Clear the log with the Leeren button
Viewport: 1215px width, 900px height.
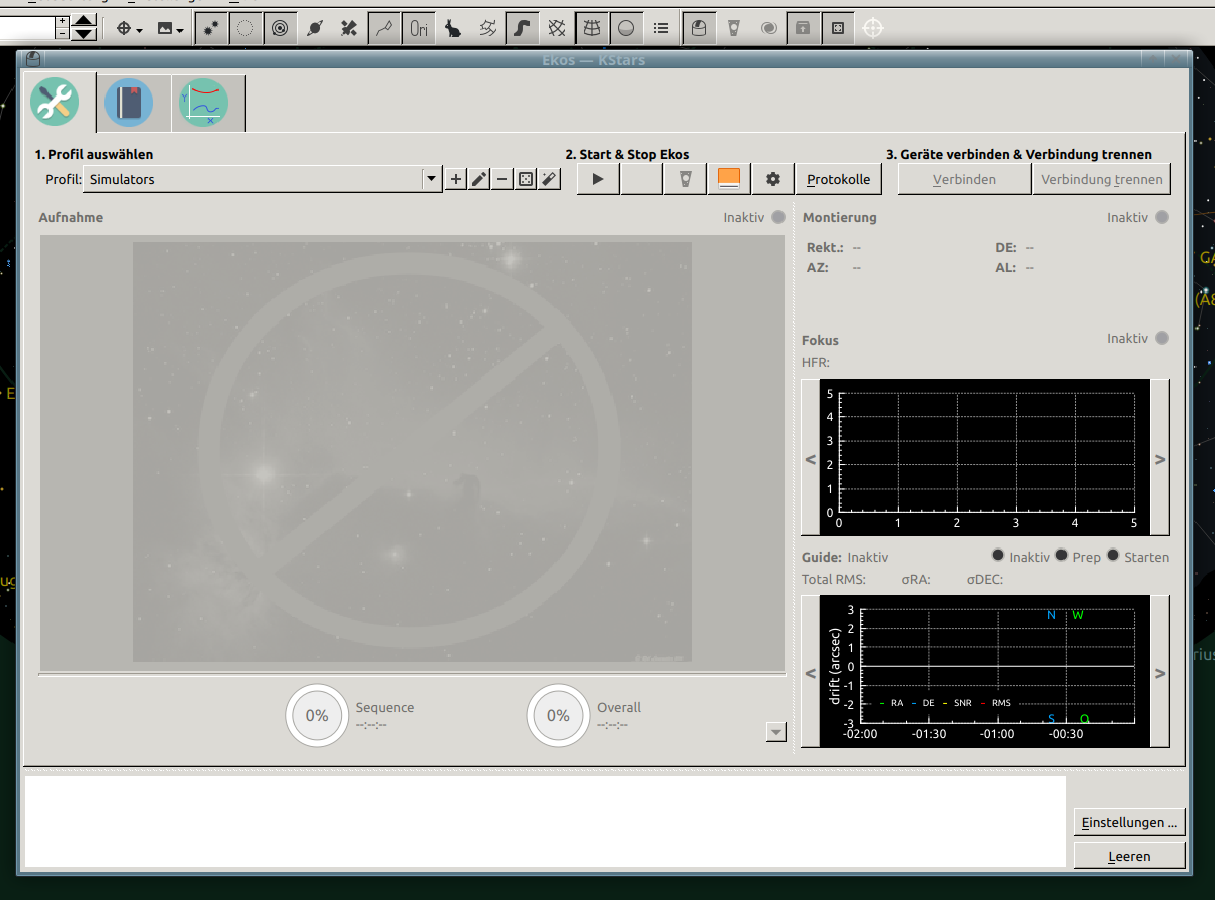[x=1129, y=856]
